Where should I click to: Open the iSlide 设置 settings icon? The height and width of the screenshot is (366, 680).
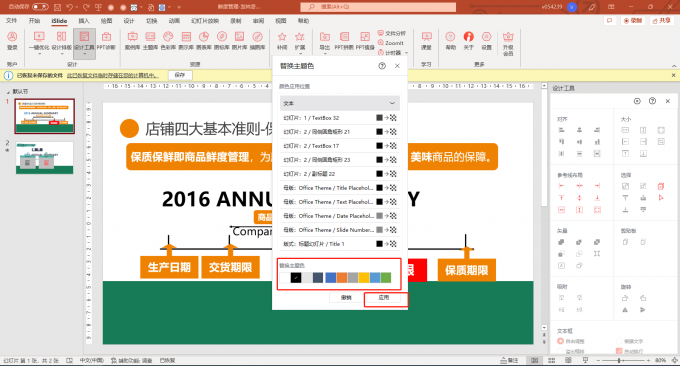pos(487,41)
